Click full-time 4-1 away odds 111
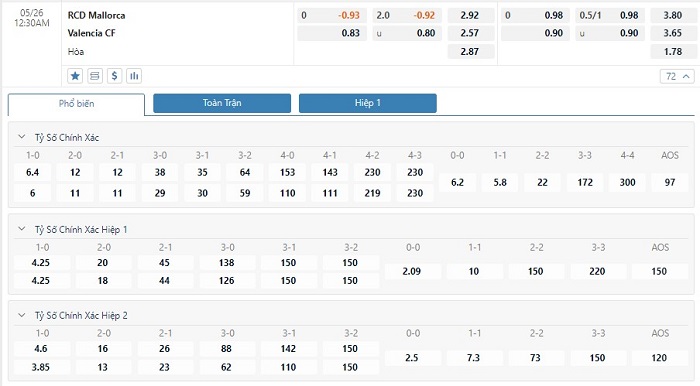This screenshot has width=700, height=386. [330, 193]
